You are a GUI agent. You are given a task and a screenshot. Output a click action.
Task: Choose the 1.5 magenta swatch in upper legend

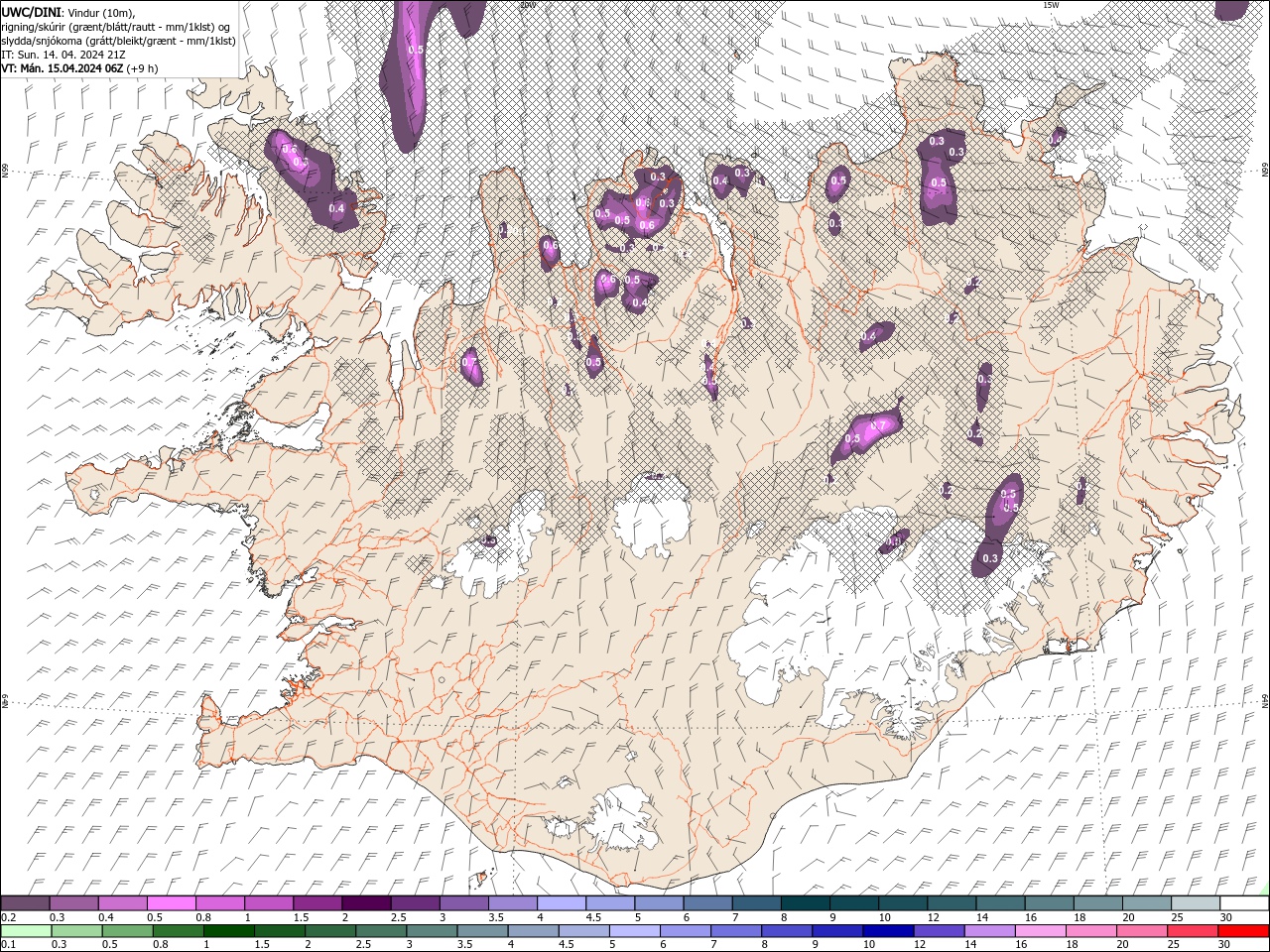click(317, 903)
